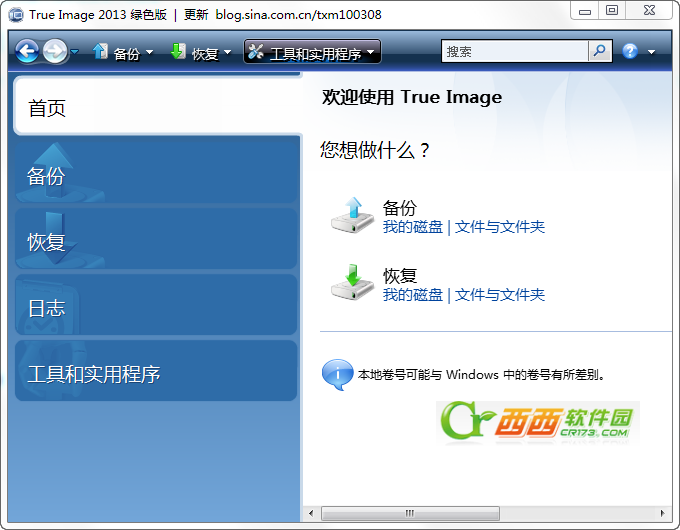Maximize the True Image window

click(x=612, y=10)
